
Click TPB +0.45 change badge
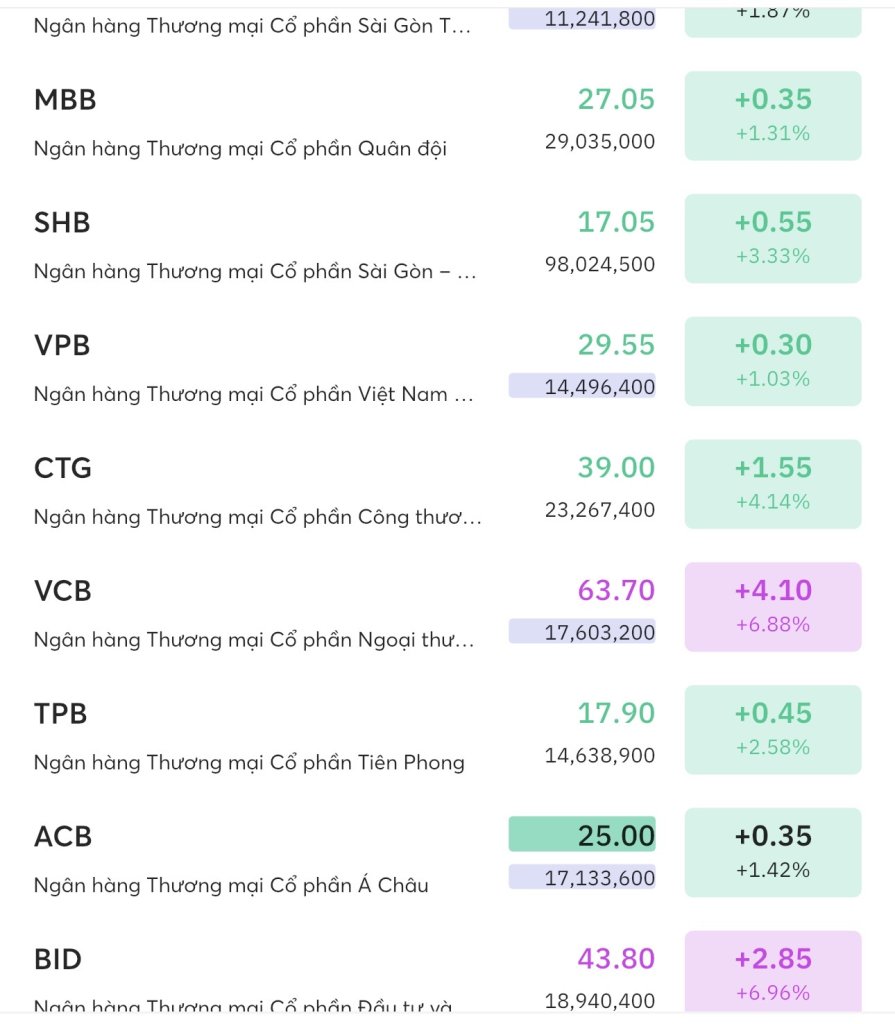tap(773, 729)
